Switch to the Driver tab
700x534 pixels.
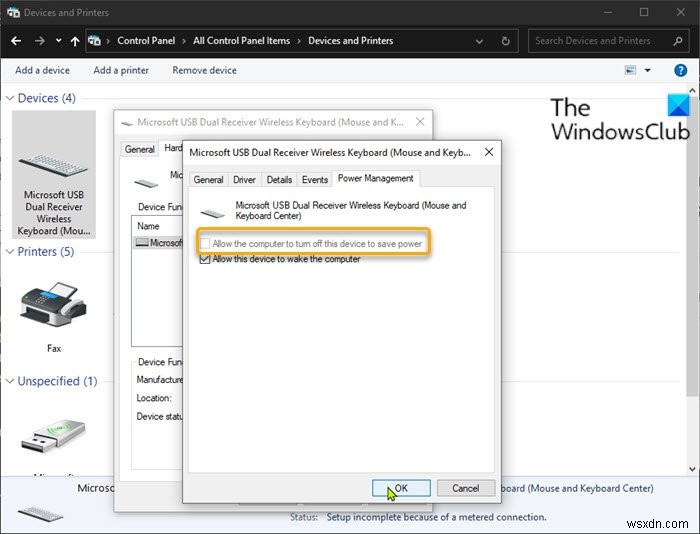click(245, 179)
